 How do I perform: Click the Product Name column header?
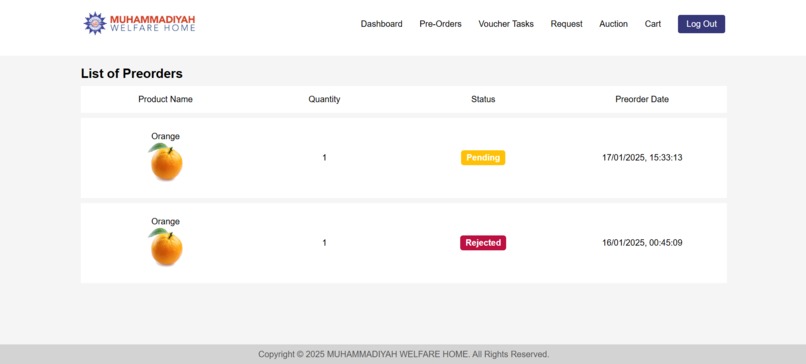[166, 99]
